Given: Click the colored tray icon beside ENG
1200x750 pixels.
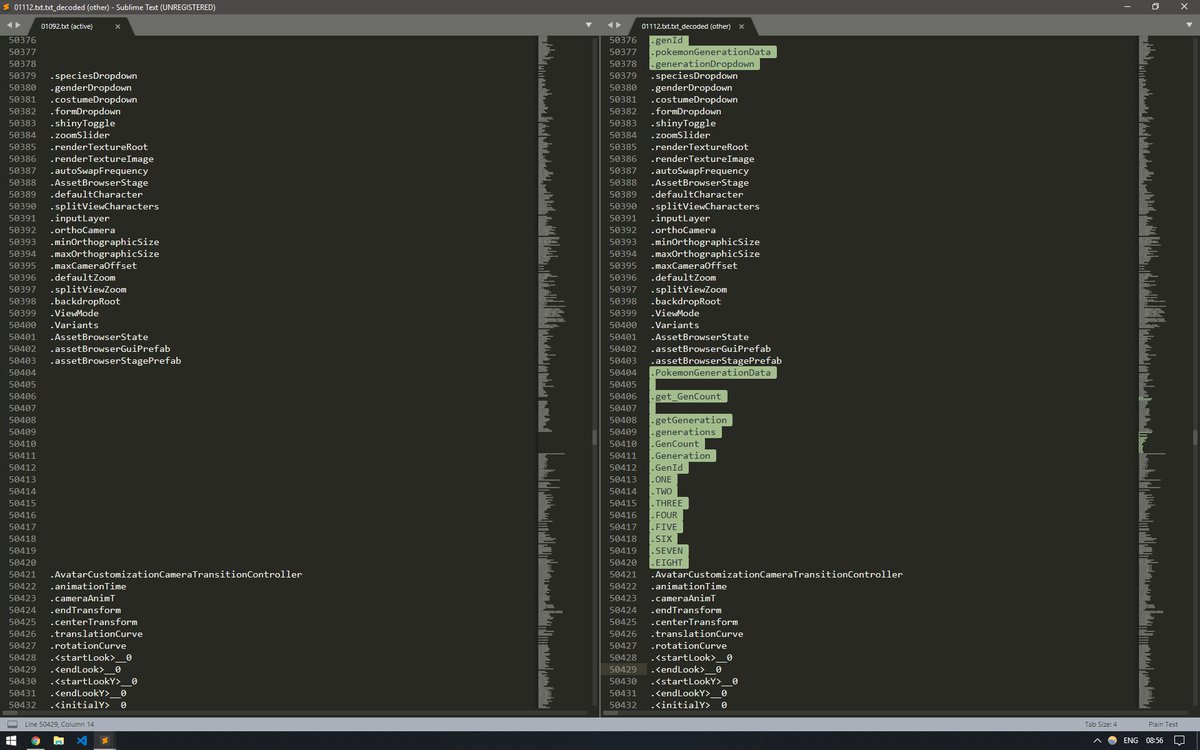Looking at the screenshot, I should pyautogui.click(x=1112, y=740).
